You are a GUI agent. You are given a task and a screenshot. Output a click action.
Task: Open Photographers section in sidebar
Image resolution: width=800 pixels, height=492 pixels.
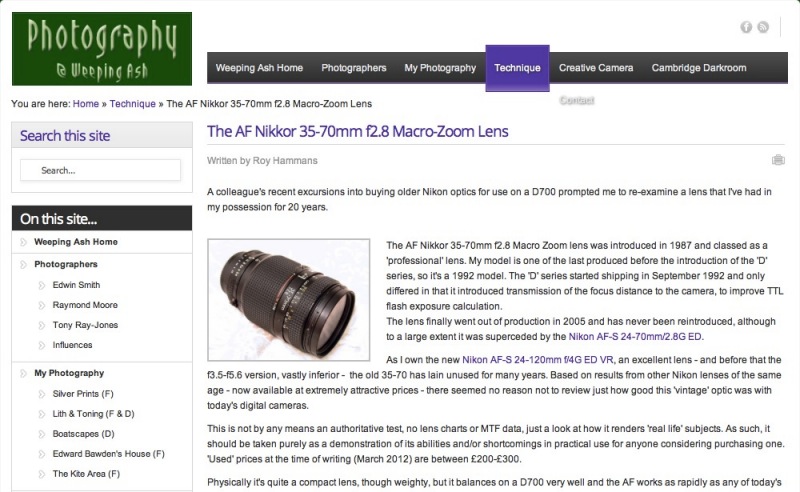pos(66,264)
